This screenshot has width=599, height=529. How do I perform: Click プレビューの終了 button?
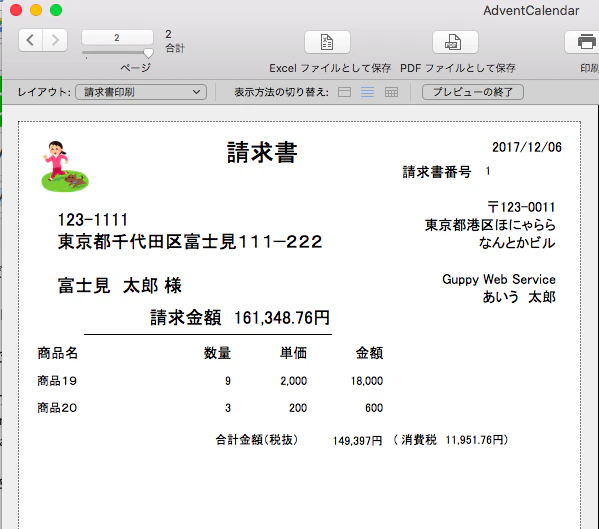tap(473, 92)
